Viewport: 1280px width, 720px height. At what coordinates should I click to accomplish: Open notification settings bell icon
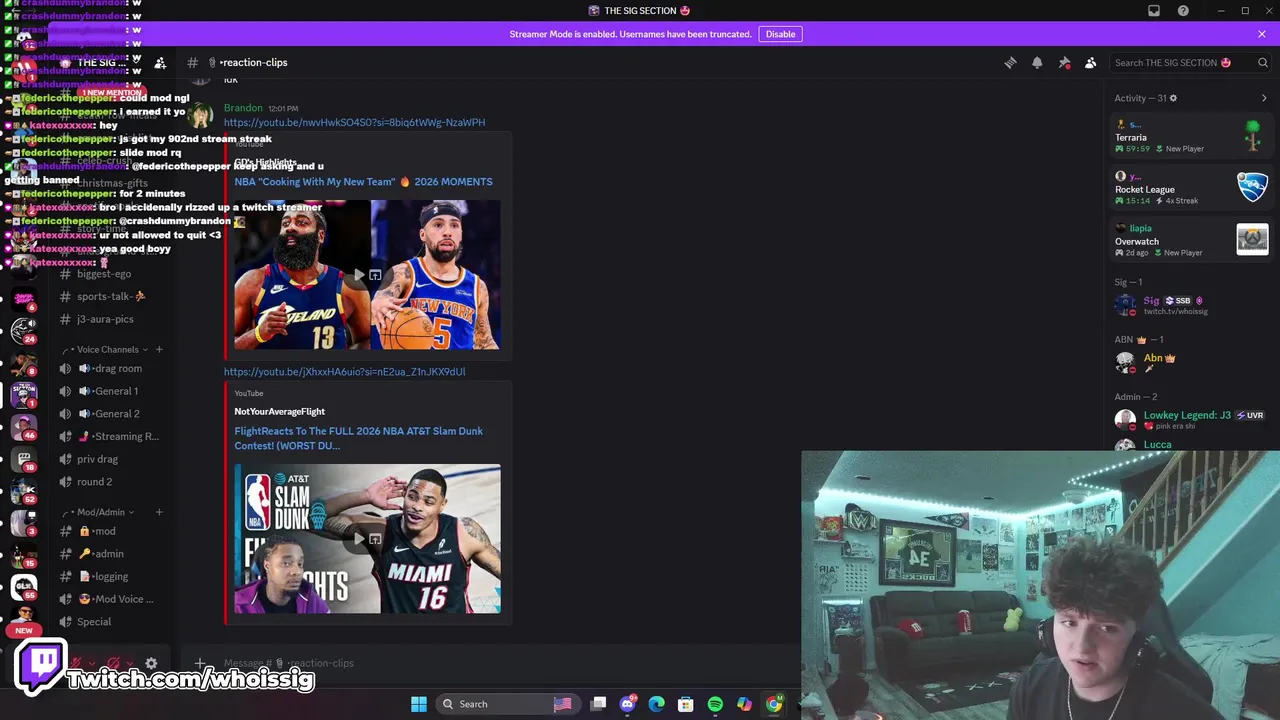pos(1037,62)
